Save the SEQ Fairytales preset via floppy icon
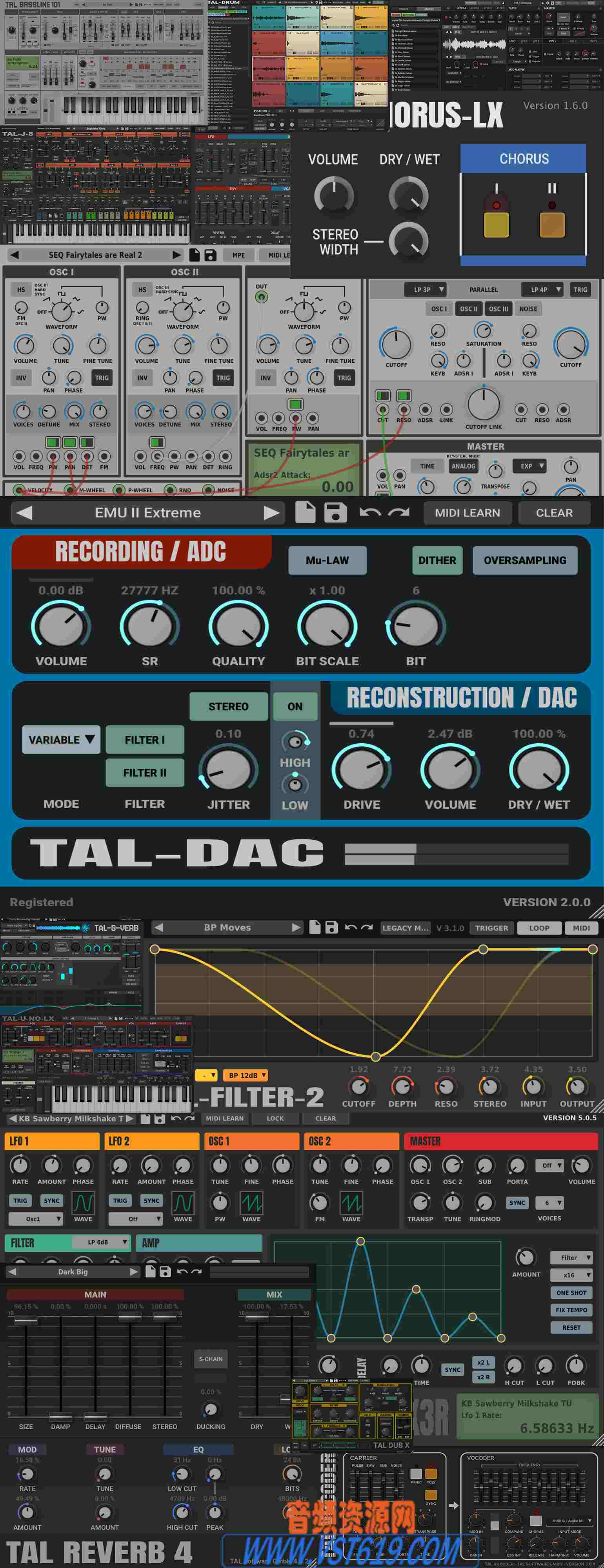This screenshot has height=1568, width=604. pos(210,255)
